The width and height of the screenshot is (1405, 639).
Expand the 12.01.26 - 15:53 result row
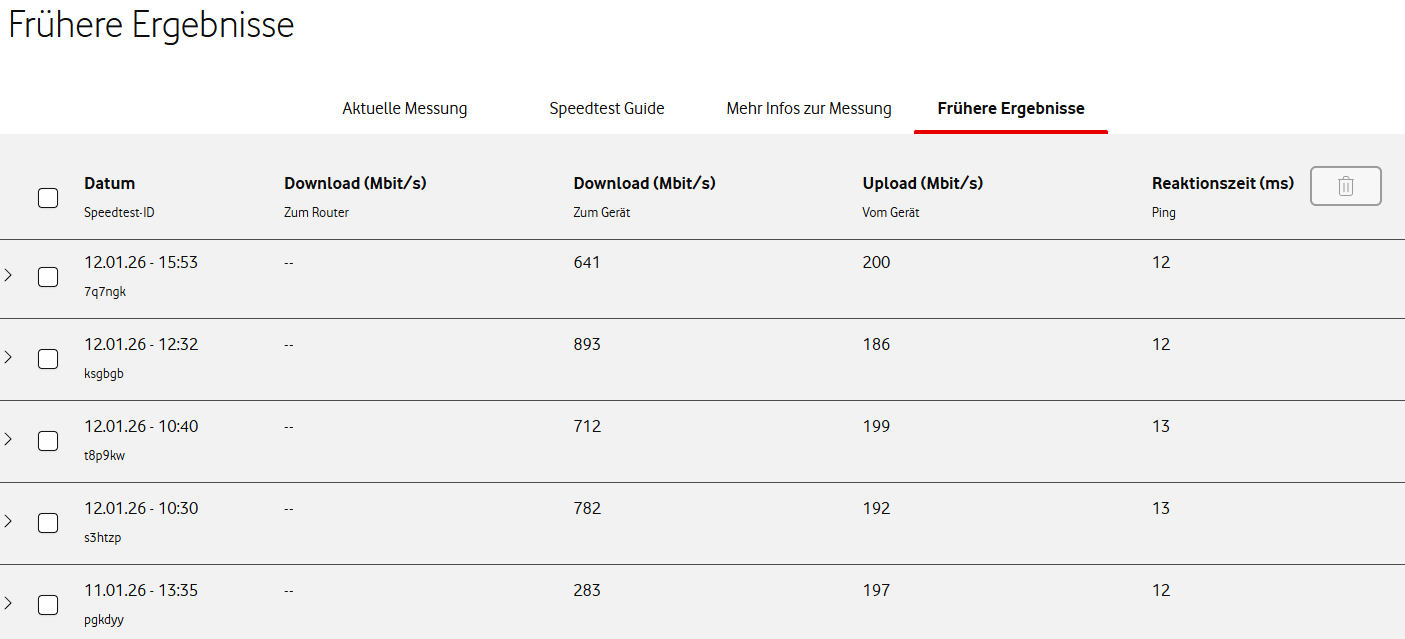8,275
